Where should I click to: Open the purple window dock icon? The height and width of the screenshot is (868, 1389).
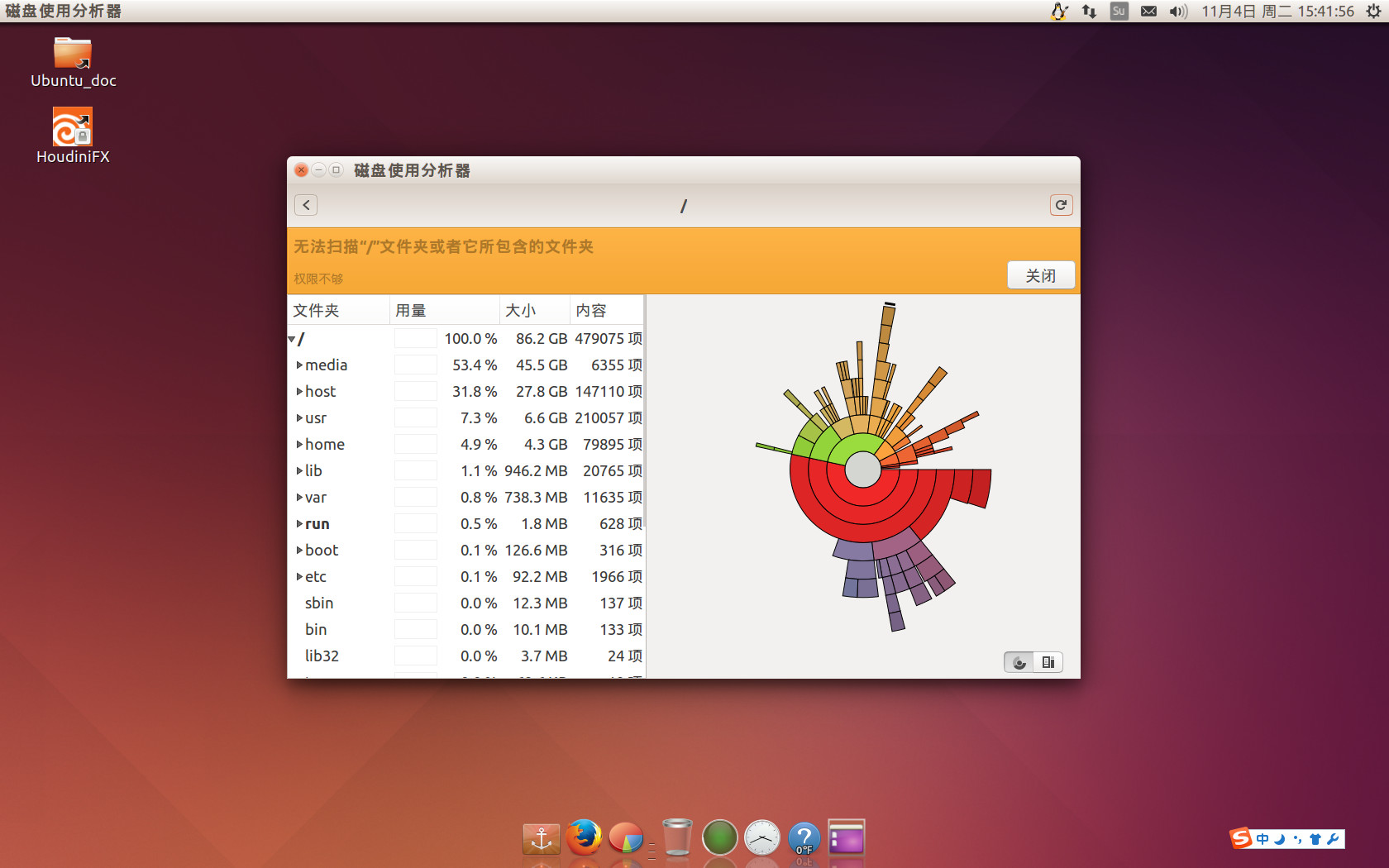pyautogui.click(x=846, y=837)
